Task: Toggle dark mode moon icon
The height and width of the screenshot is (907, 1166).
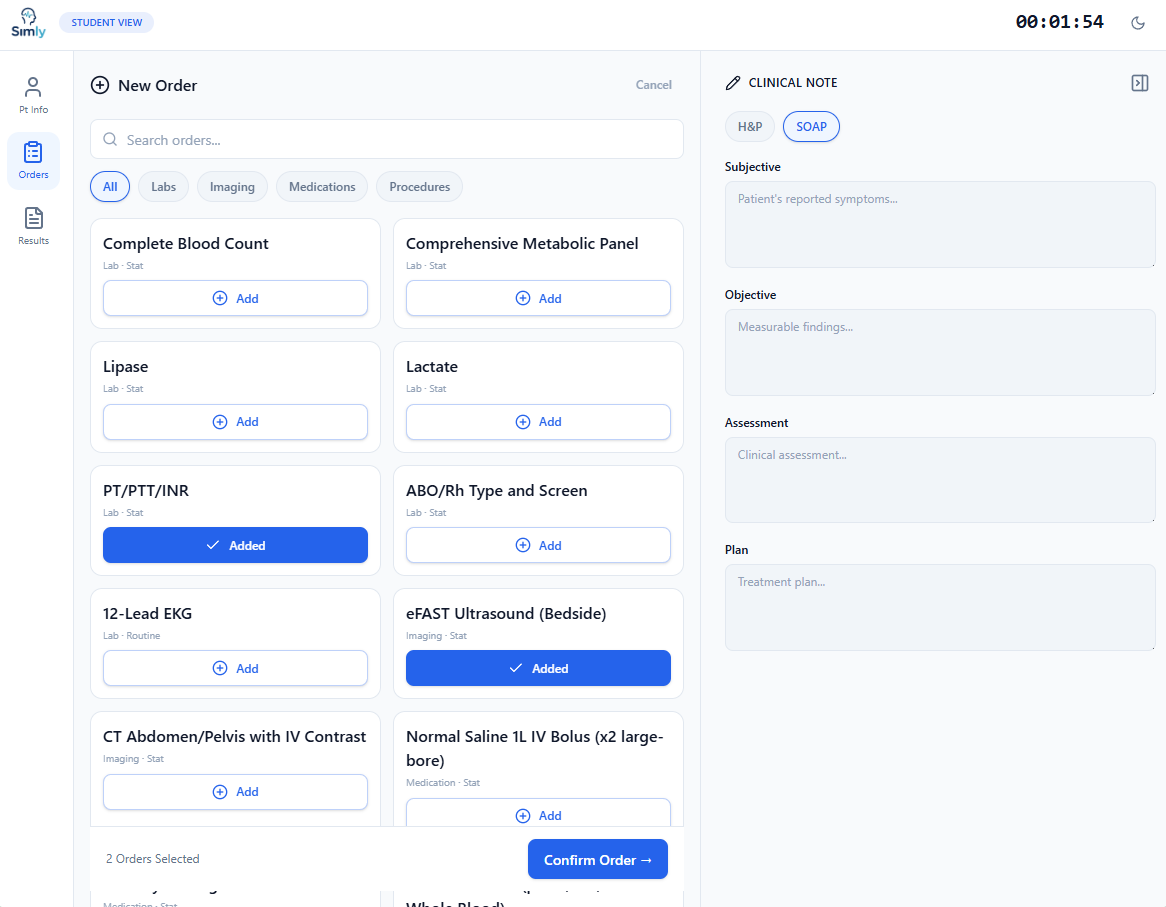Action: coord(1138,23)
